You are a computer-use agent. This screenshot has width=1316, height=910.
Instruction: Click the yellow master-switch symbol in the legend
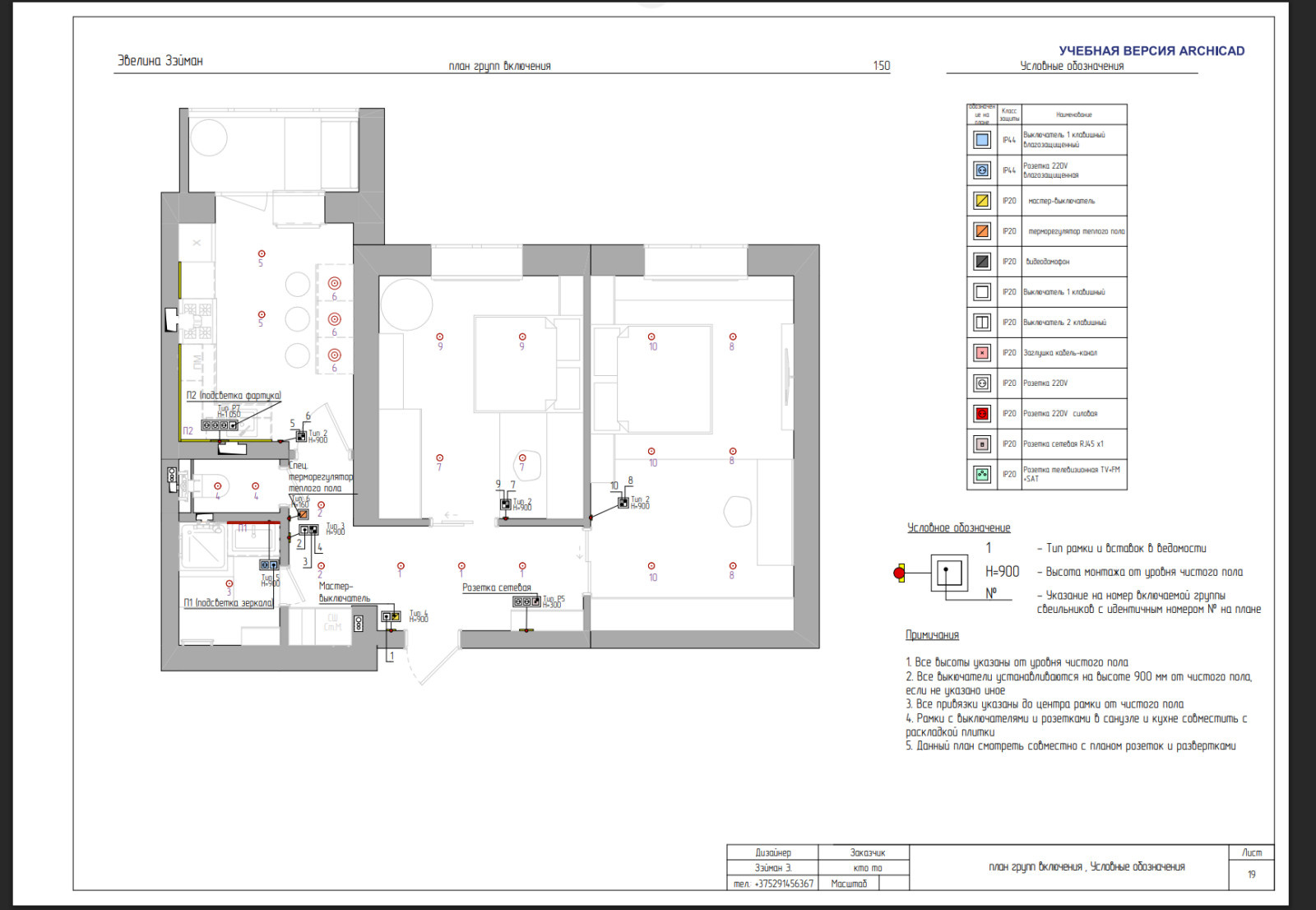(981, 201)
